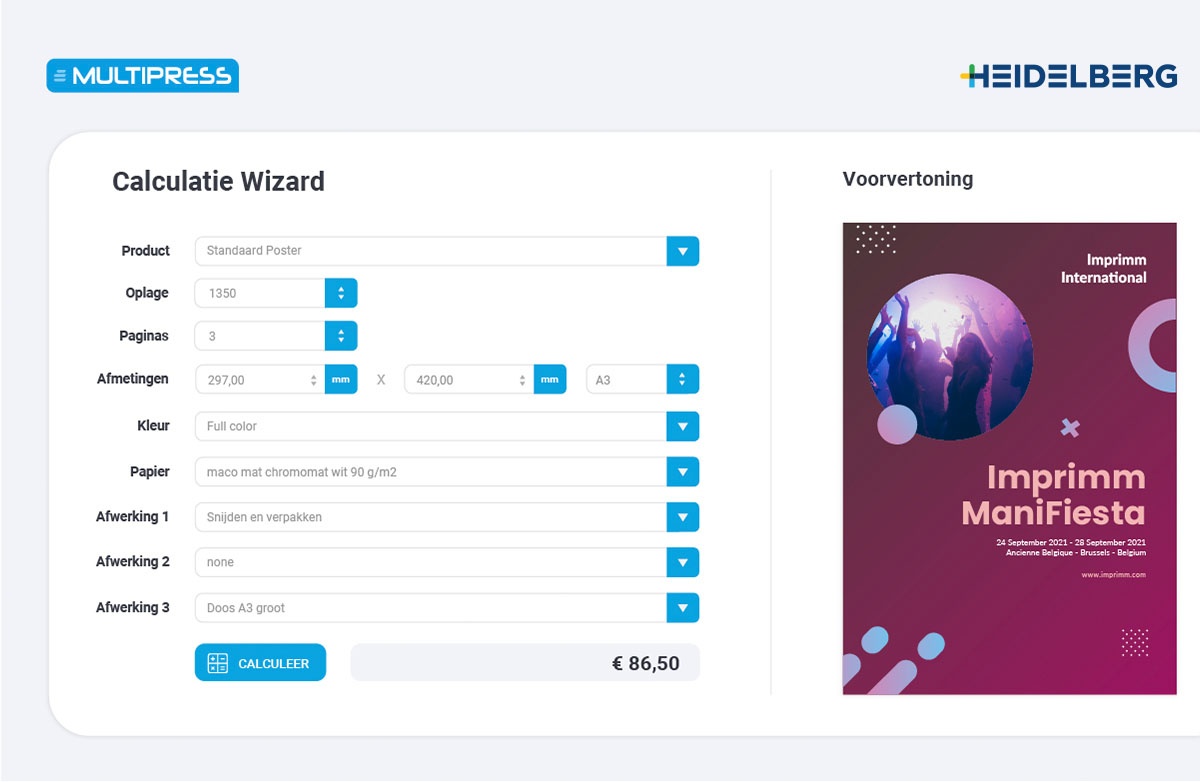Image resolution: width=1200 pixels, height=782 pixels.
Task: Click the small spinner arrows in width field
Action: tap(313, 380)
